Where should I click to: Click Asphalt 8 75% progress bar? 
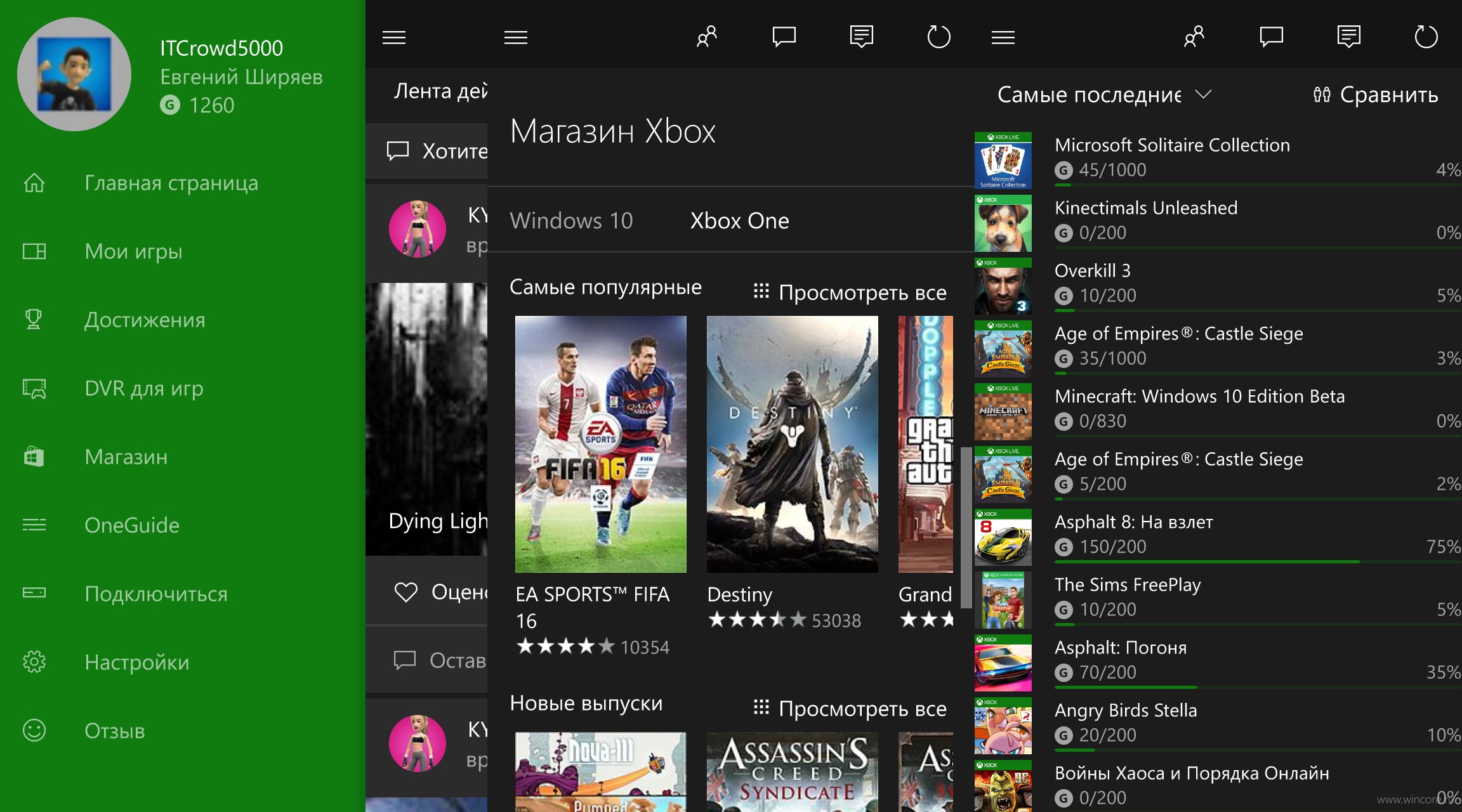pos(1258,561)
